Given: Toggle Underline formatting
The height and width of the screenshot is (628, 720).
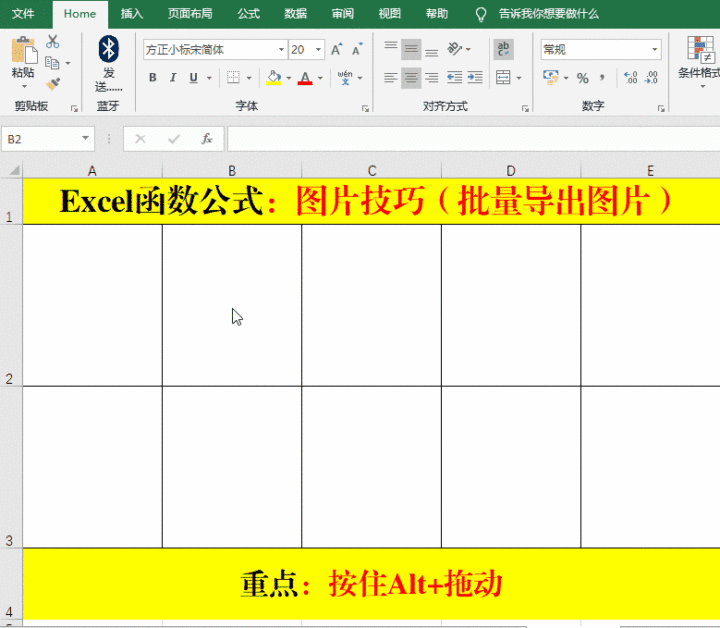Looking at the screenshot, I should [193, 78].
